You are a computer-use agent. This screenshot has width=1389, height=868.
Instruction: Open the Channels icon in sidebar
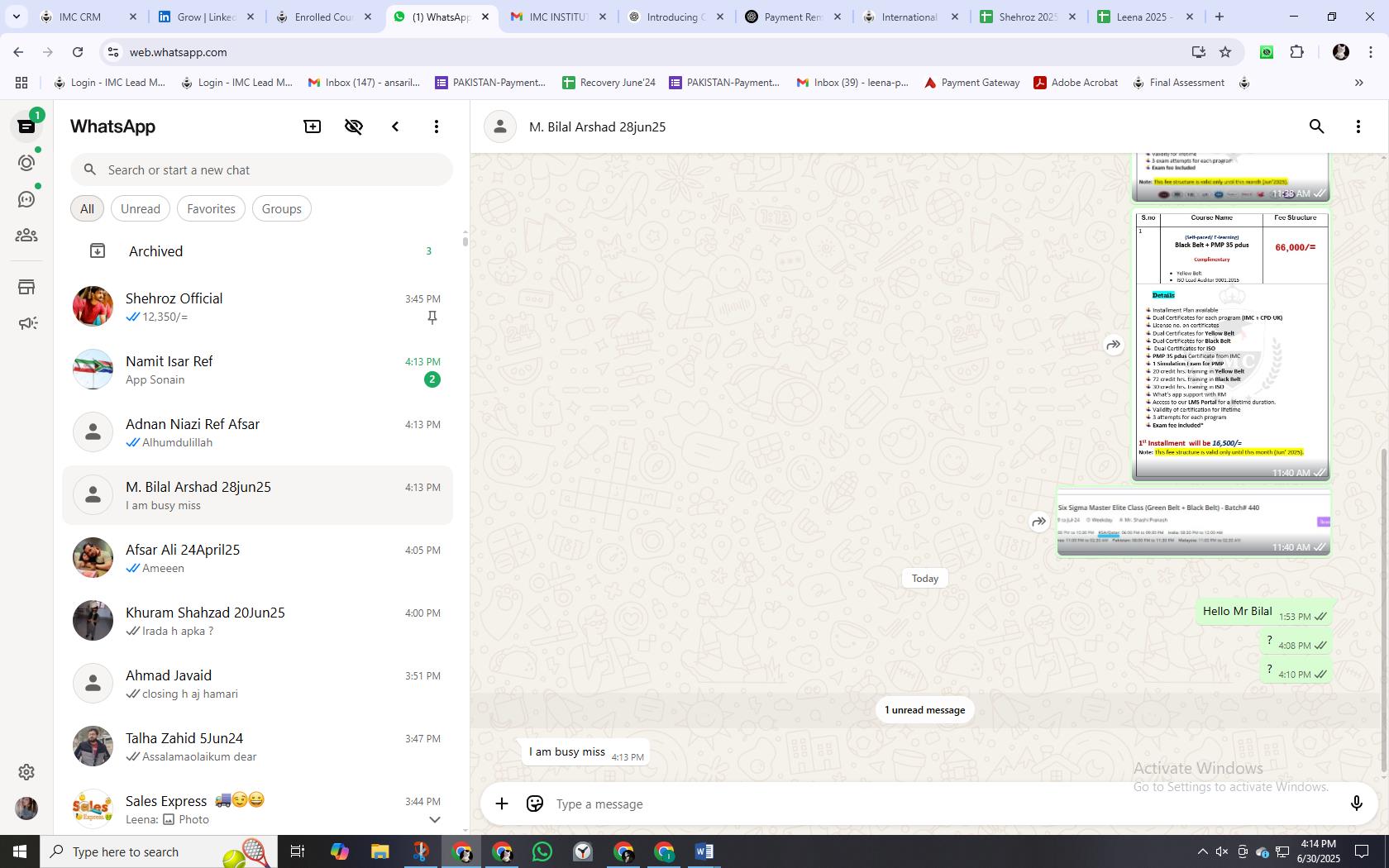(26, 199)
